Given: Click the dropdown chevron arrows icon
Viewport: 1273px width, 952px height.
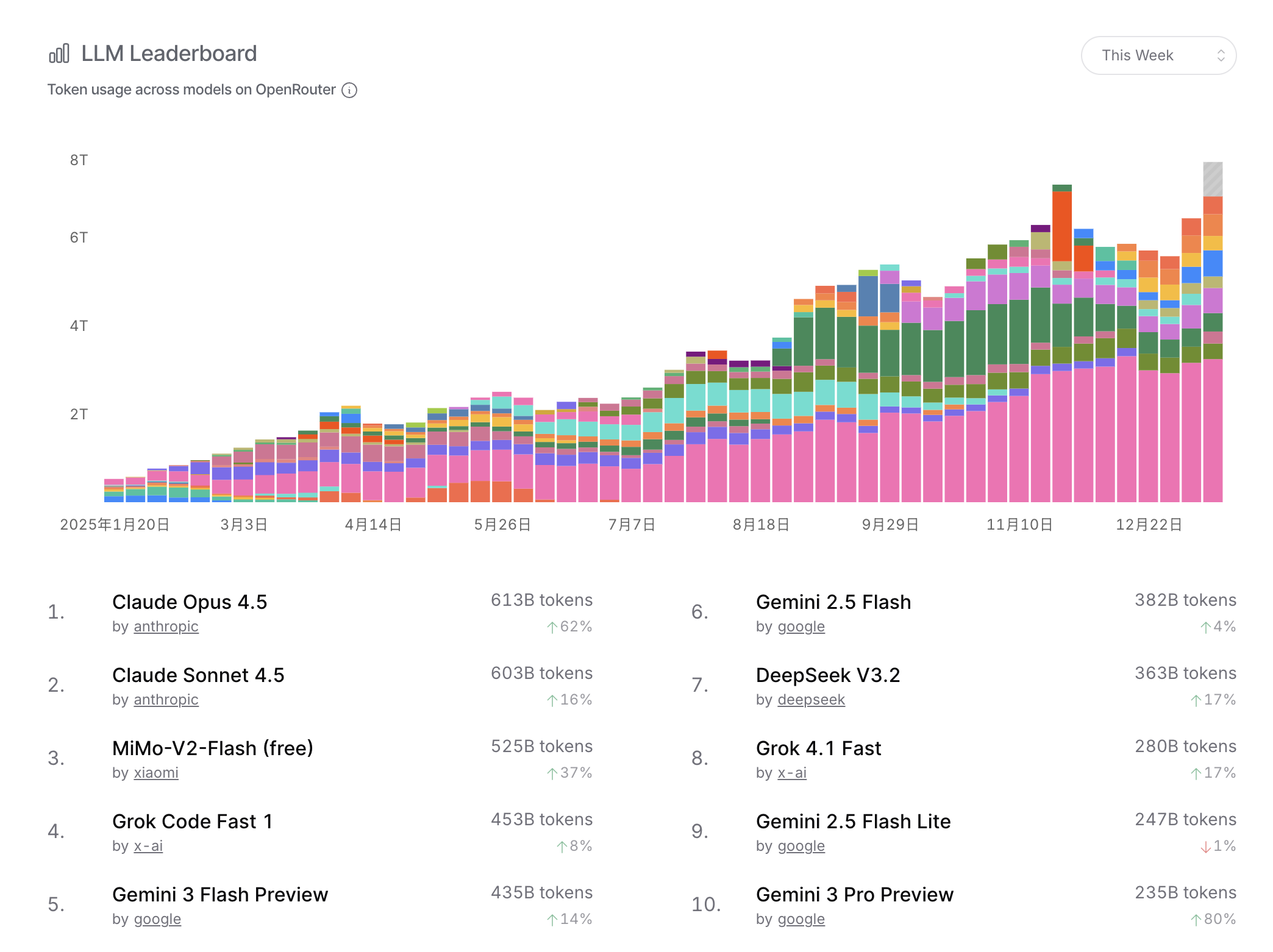Looking at the screenshot, I should (x=1221, y=55).
